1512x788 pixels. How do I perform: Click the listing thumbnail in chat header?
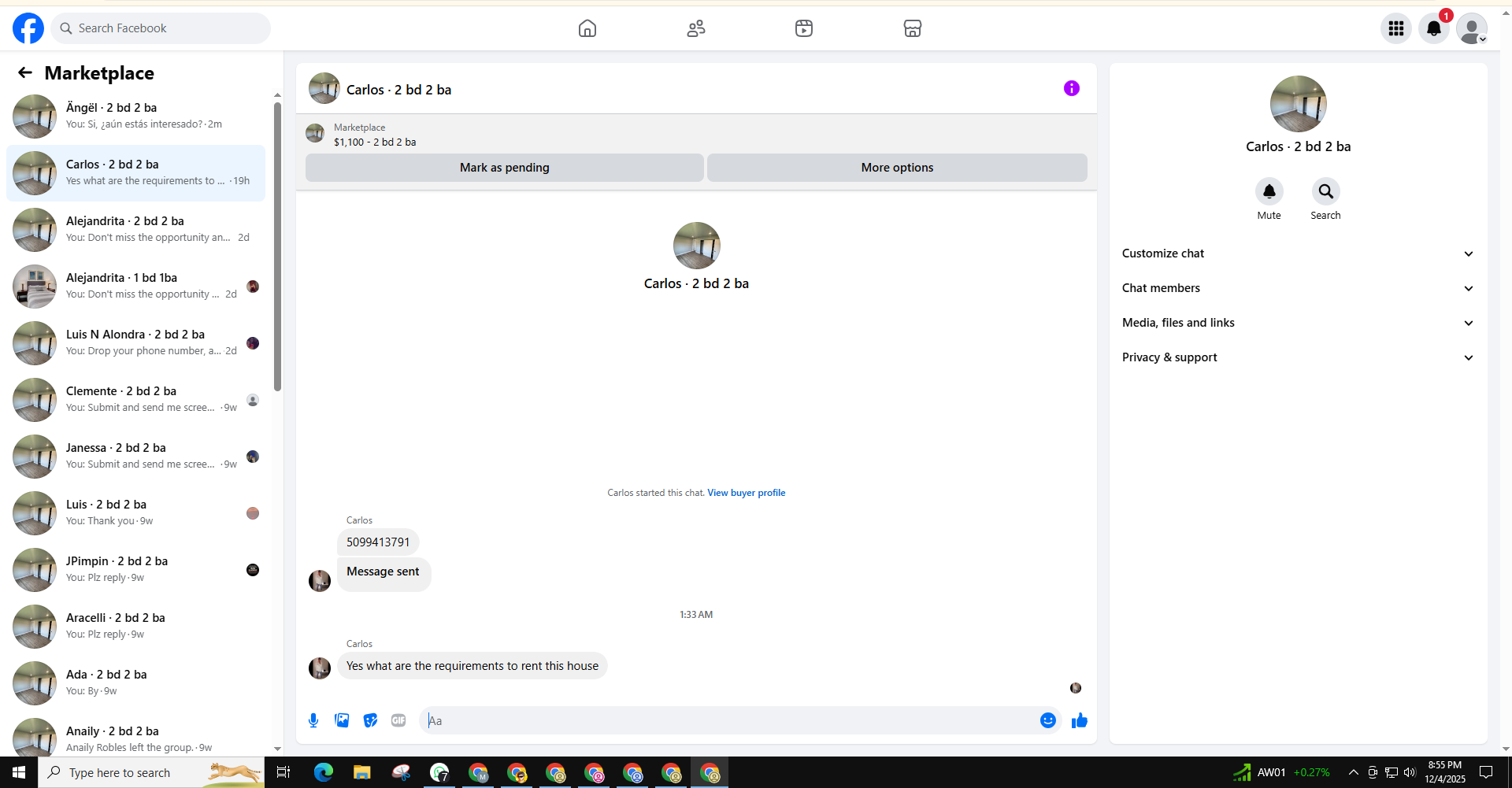click(324, 89)
